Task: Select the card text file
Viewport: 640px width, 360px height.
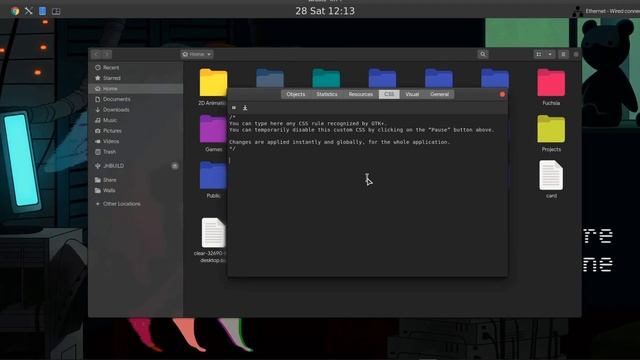Action: coord(551,176)
